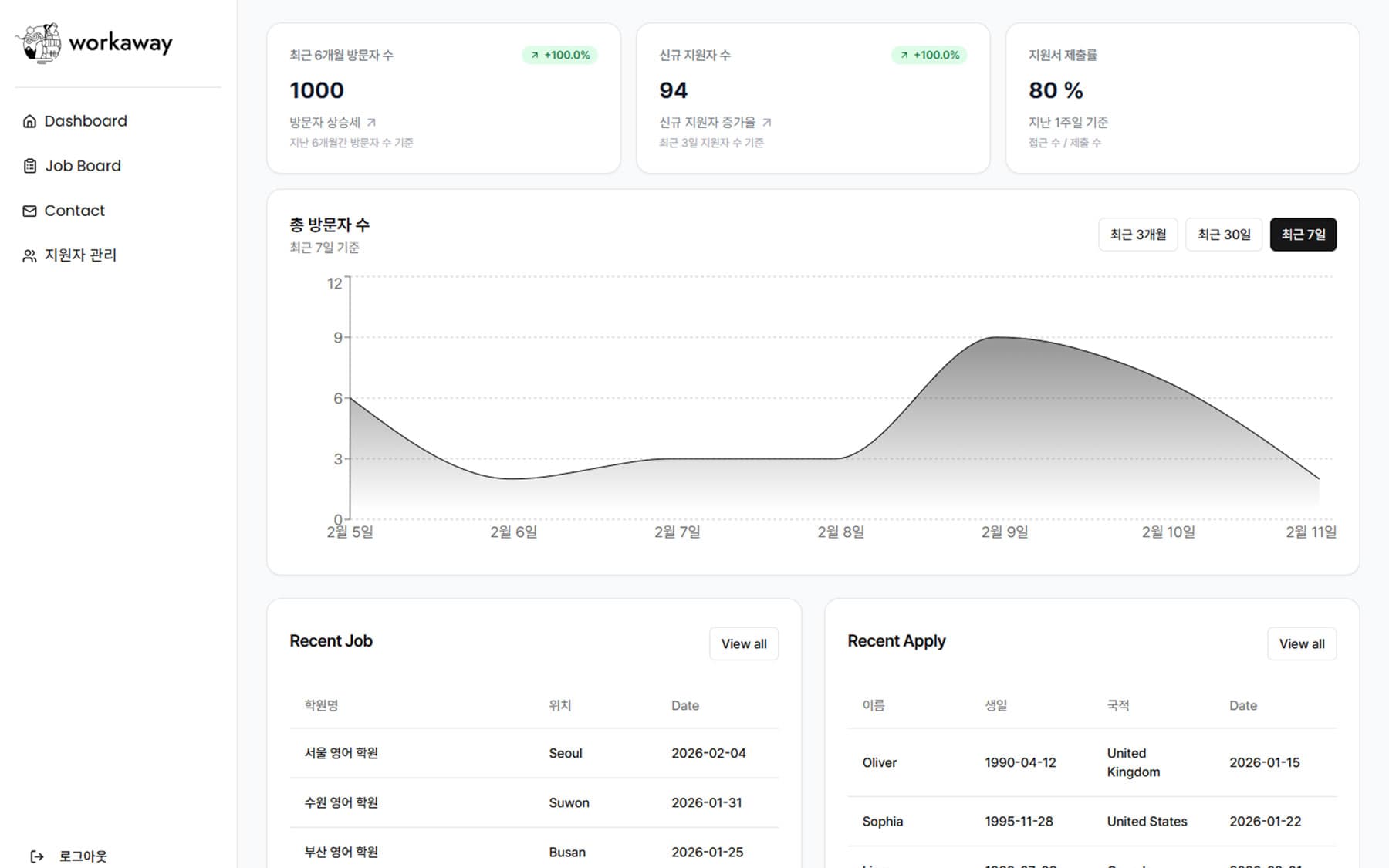Select the 최근 7일 chart range

tap(1303, 235)
